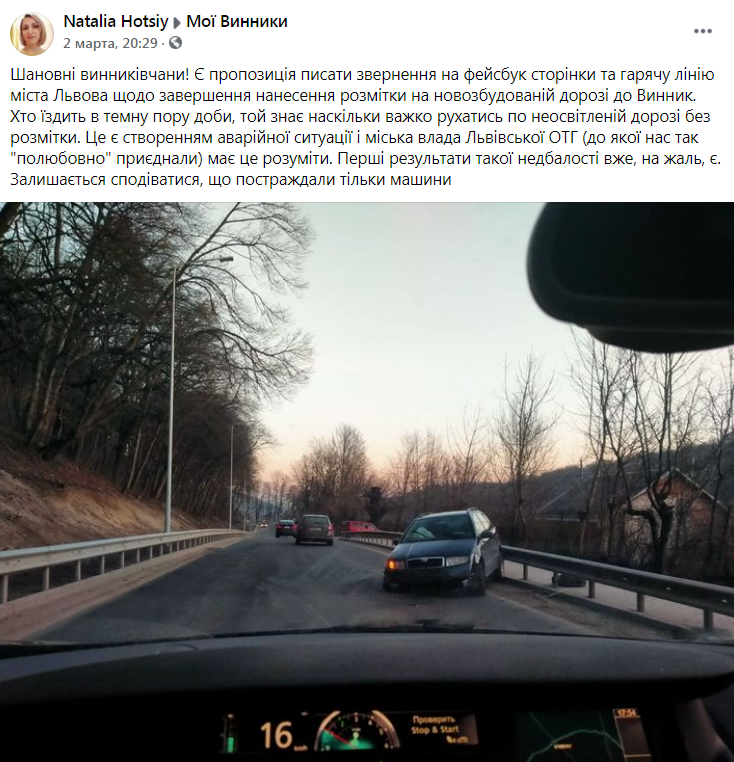This screenshot has width=734, height=762.
Task: Open Natalia Hotsiy's profile picture
Action: point(32,34)
